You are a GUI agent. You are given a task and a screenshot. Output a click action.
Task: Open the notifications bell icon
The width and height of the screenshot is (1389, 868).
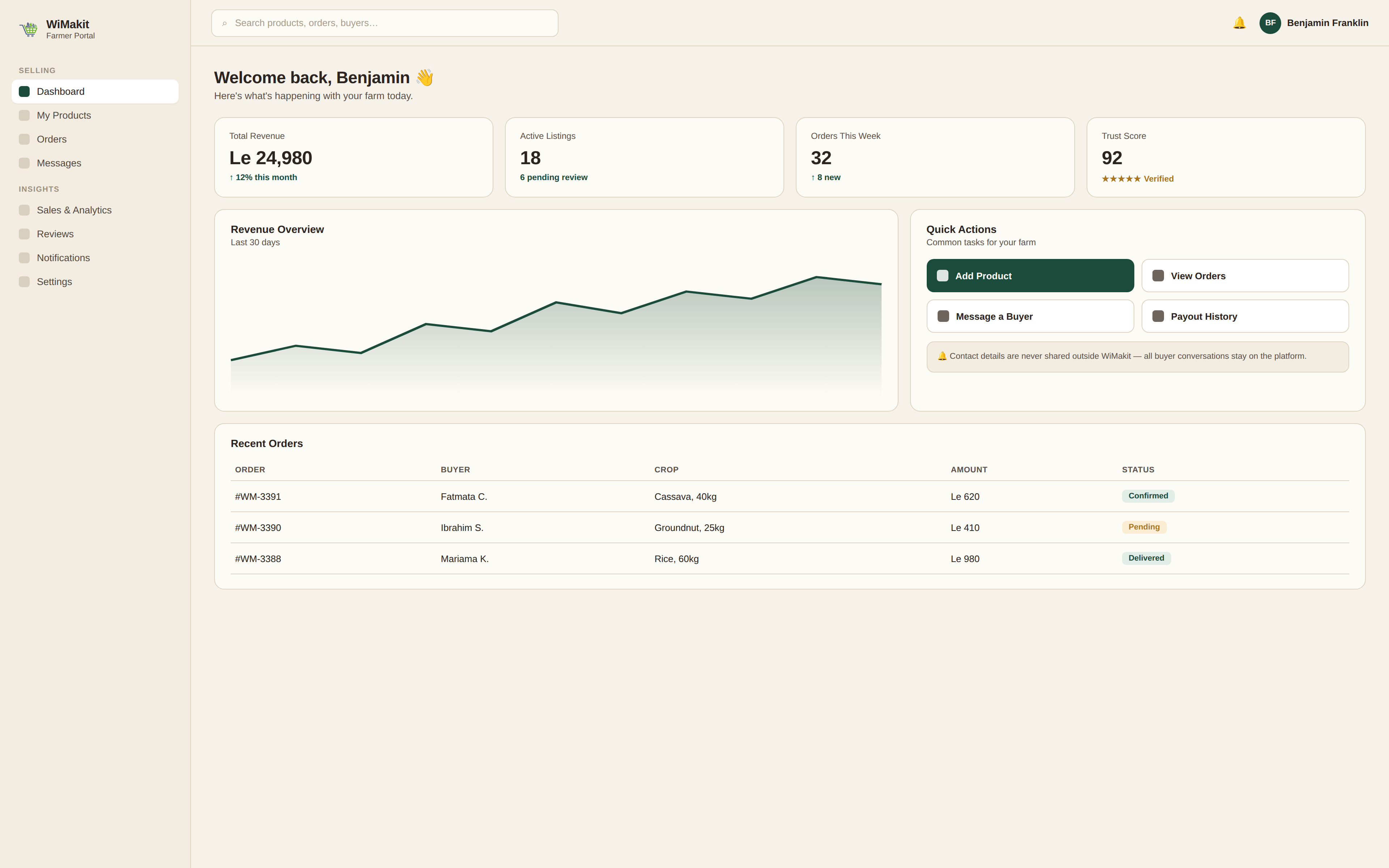pos(1239,23)
